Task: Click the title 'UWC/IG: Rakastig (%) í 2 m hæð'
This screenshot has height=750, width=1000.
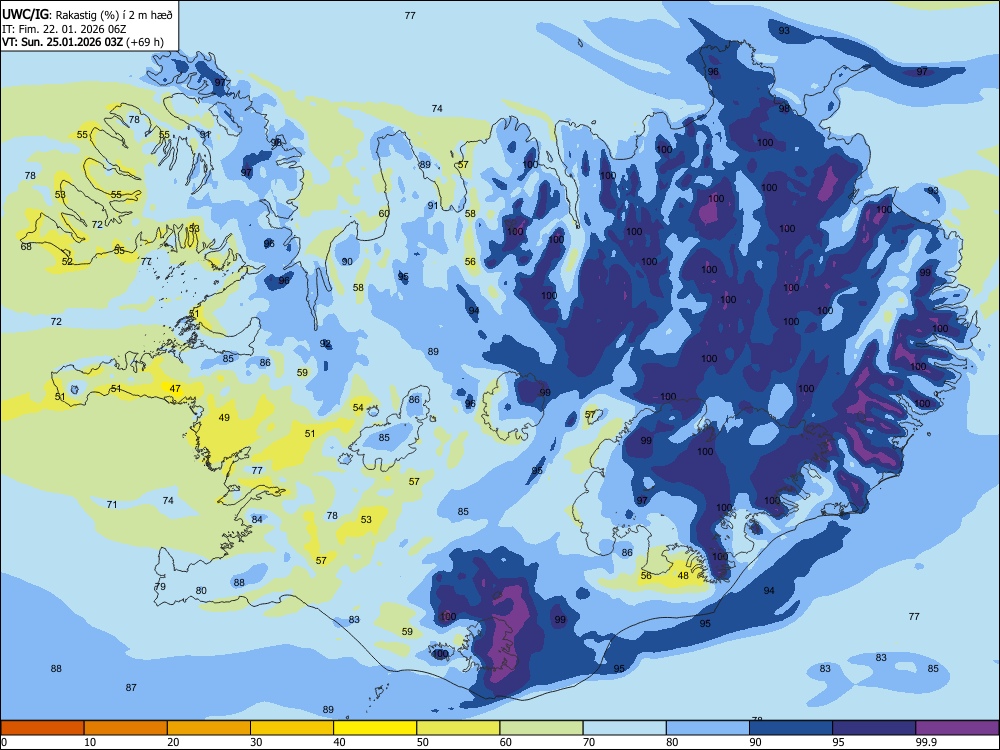Action: [87, 15]
